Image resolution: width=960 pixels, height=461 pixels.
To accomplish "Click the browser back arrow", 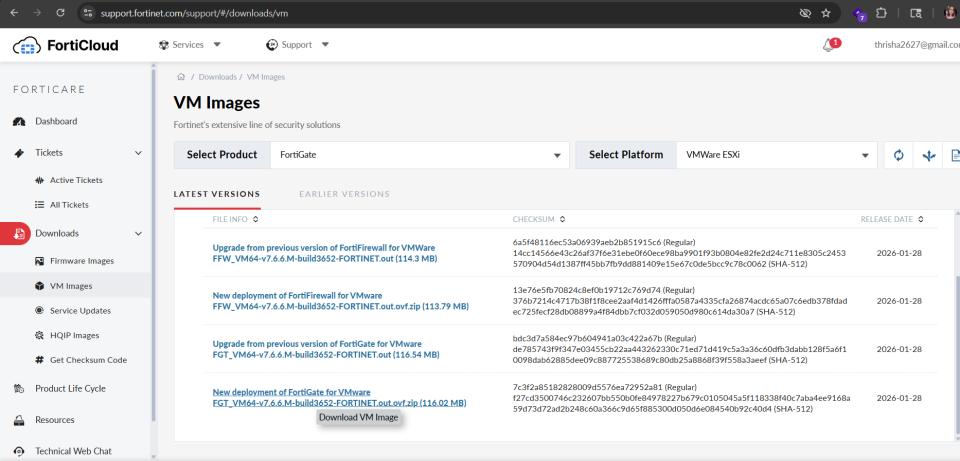I will [15, 12].
